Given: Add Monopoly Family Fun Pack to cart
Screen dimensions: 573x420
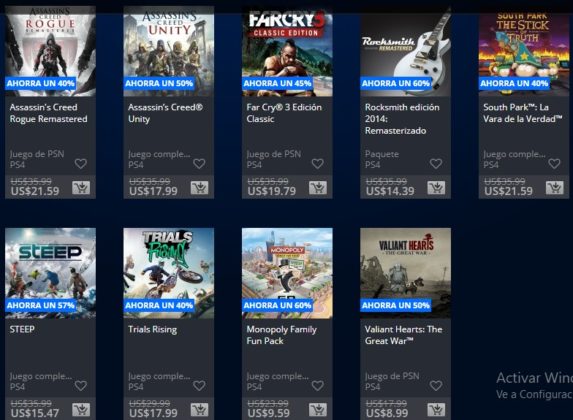Looking at the screenshot, I should (x=318, y=410).
